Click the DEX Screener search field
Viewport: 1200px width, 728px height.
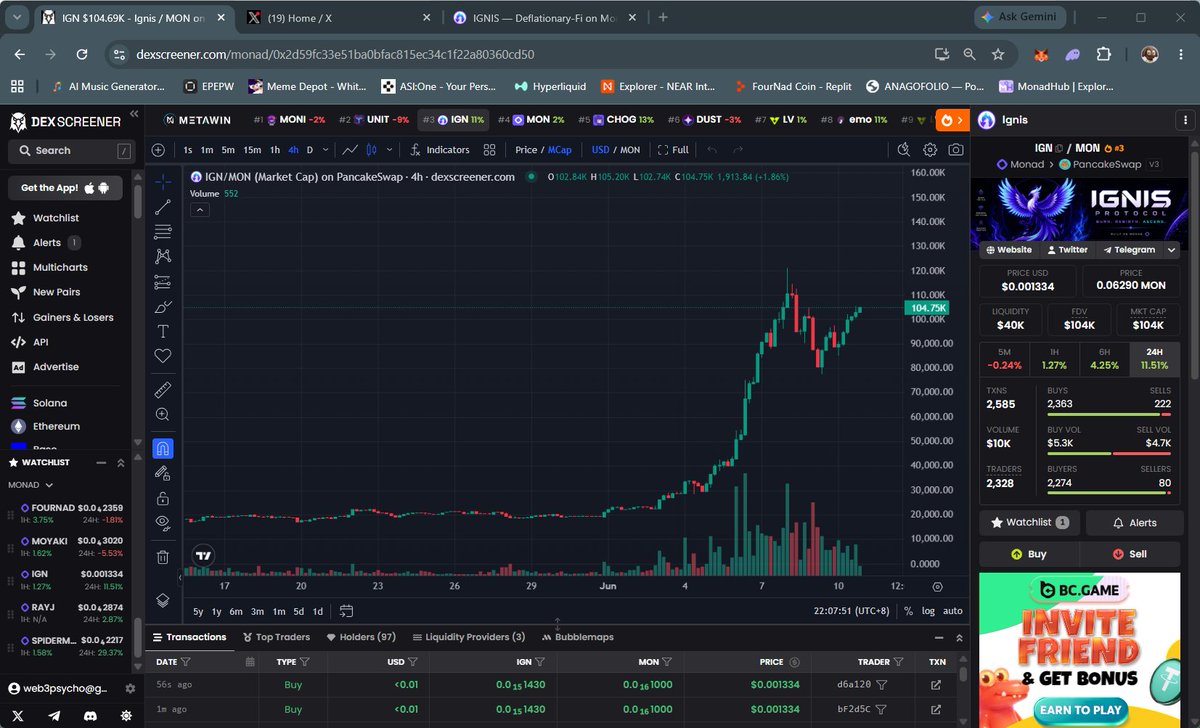[70, 150]
